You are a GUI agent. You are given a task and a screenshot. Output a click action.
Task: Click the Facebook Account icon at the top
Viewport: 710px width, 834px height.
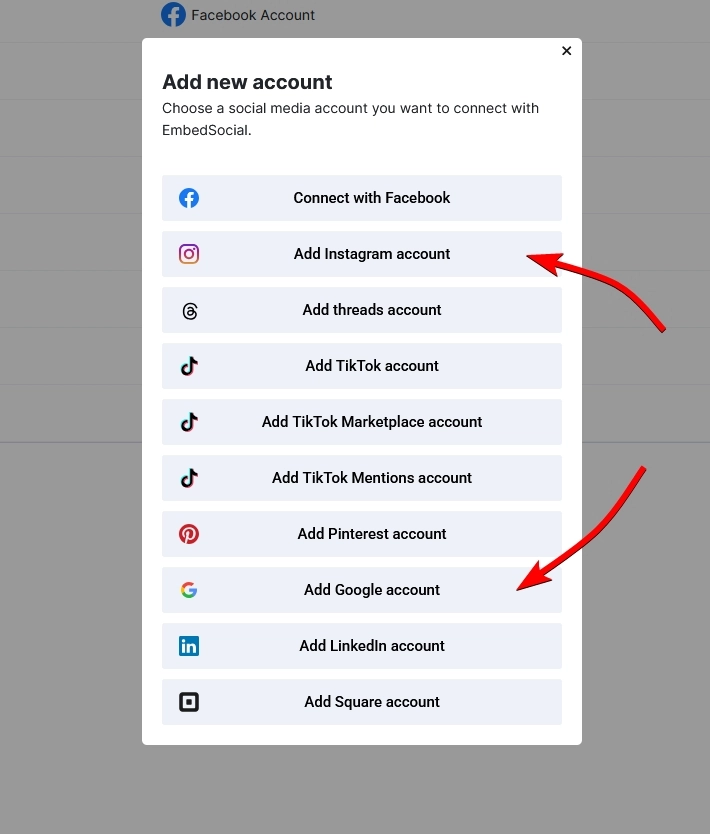[174, 15]
